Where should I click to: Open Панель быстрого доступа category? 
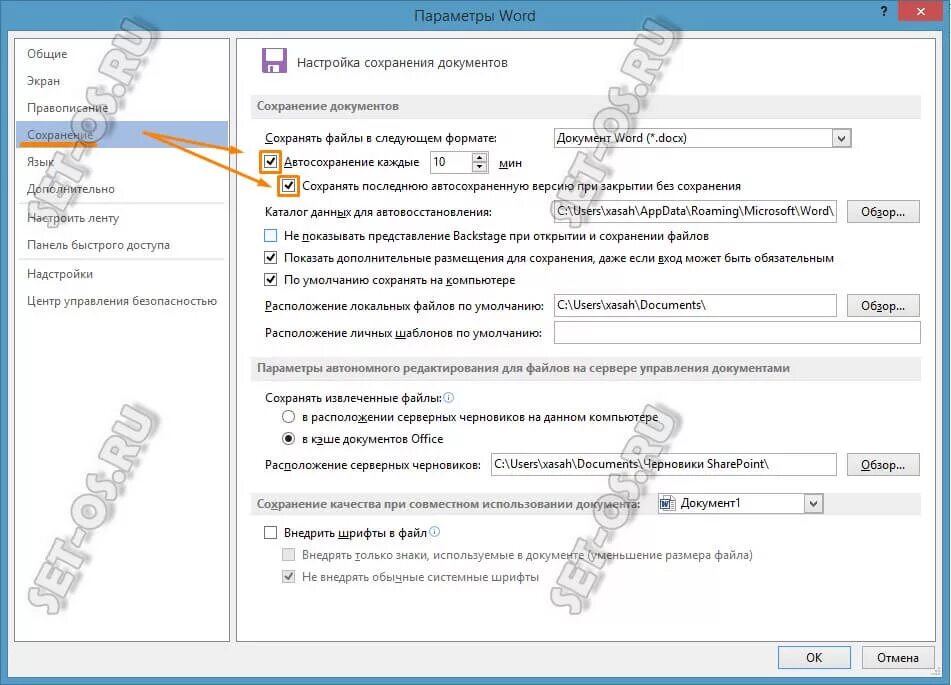pyautogui.click(x=121, y=245)
